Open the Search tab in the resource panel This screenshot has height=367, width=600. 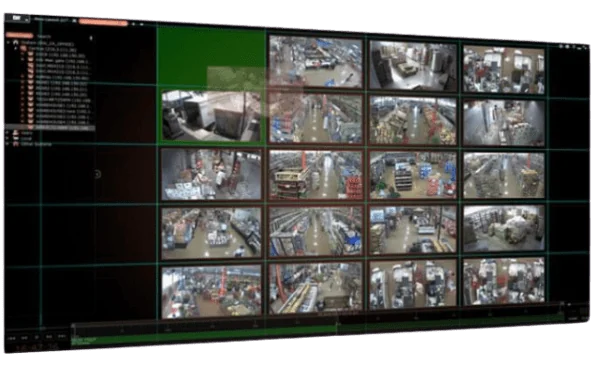[x=44, y=36]
